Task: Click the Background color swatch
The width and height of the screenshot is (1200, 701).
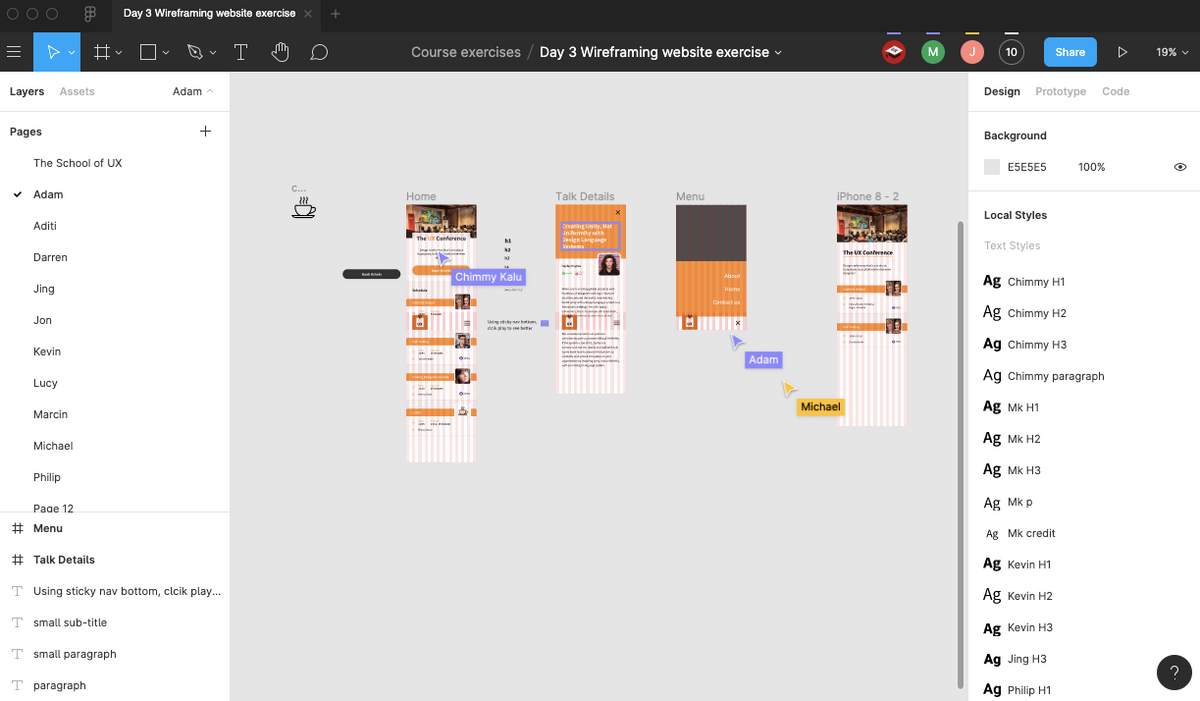Action: tap(993, 166)
